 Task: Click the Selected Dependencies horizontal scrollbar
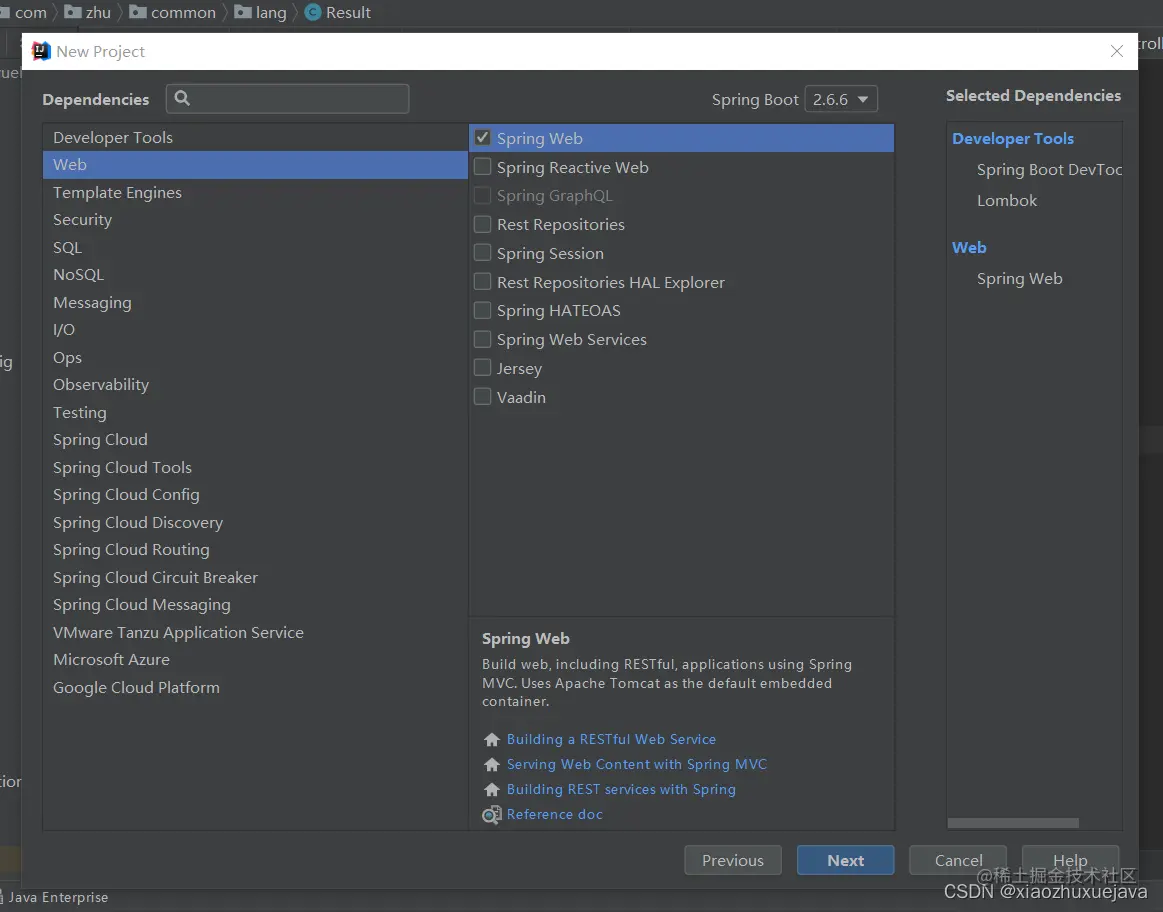click(1013, 823)
